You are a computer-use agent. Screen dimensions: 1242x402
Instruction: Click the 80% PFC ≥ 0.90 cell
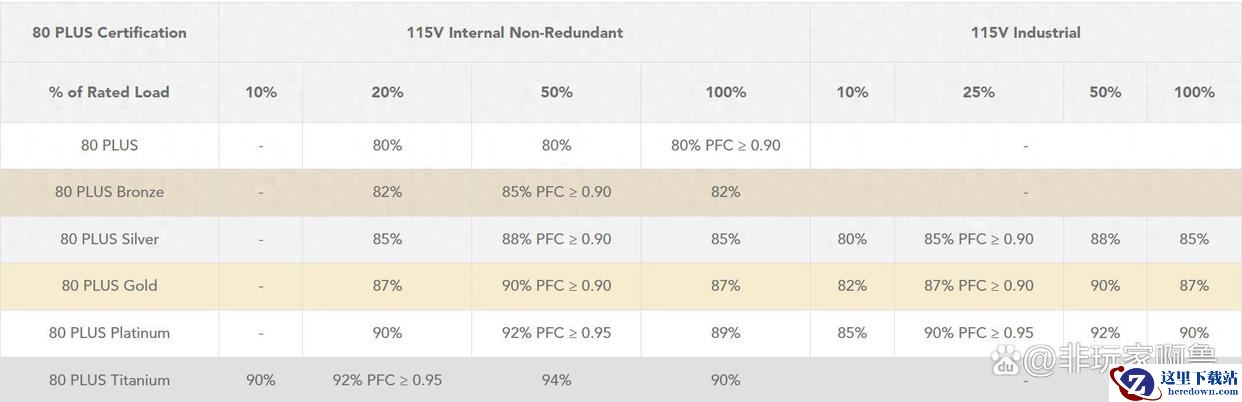725,145
